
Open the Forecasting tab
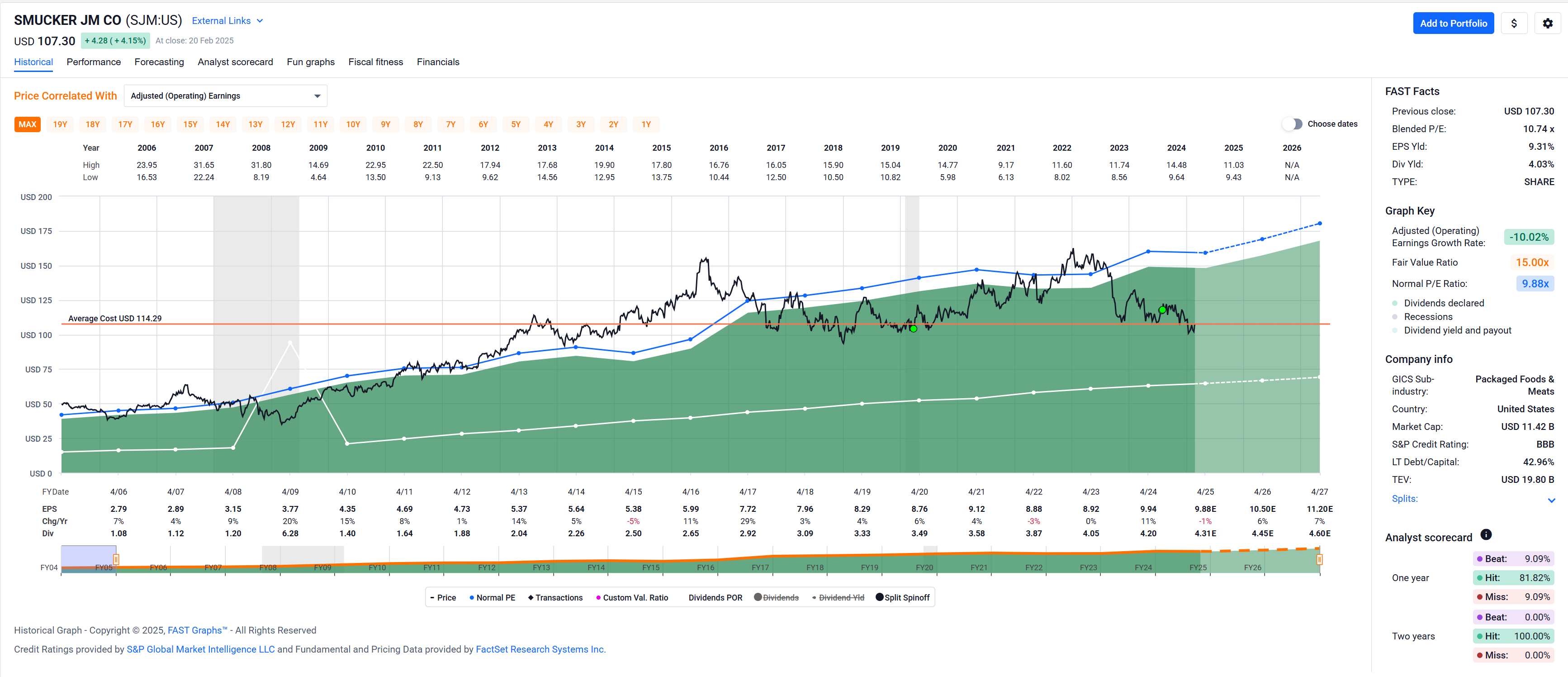[159, 62]
